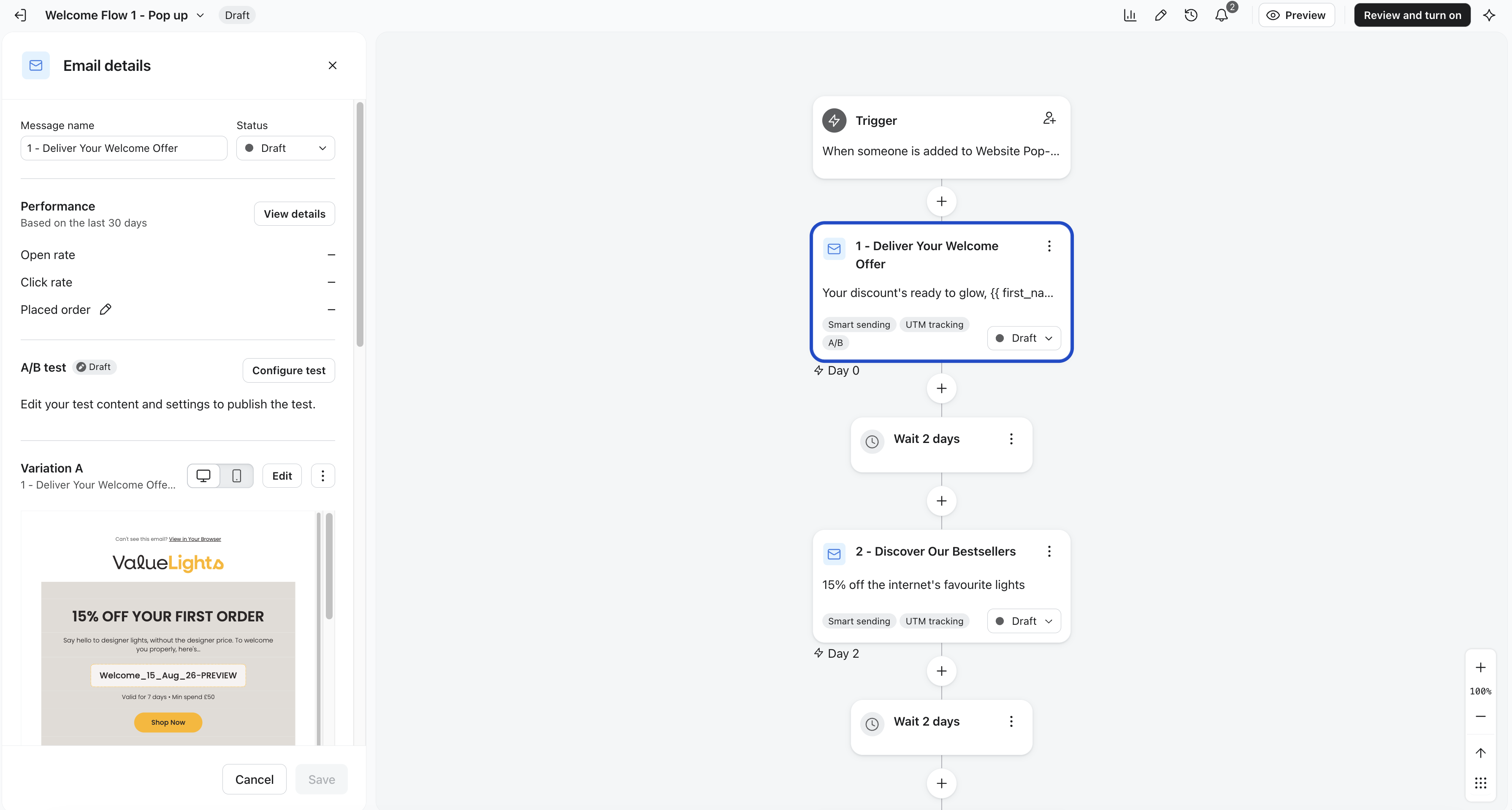Click the arrow-up jump to top icon
This screenshot has height=810, width=1512.
[x=1481, y=754]
